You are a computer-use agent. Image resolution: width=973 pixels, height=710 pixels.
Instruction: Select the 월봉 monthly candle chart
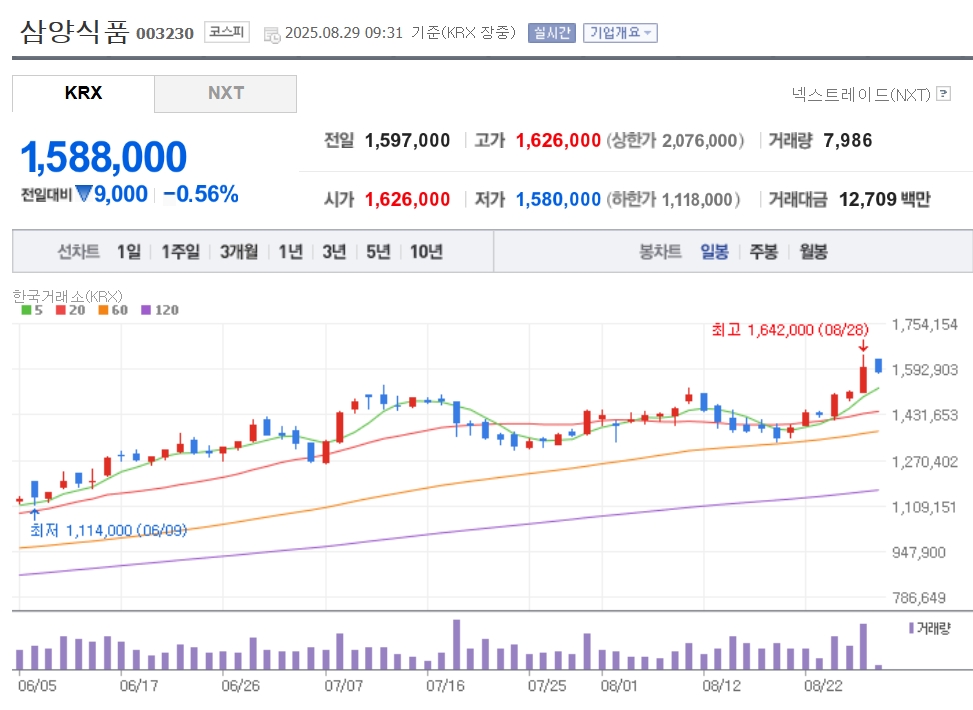[813, 251]
